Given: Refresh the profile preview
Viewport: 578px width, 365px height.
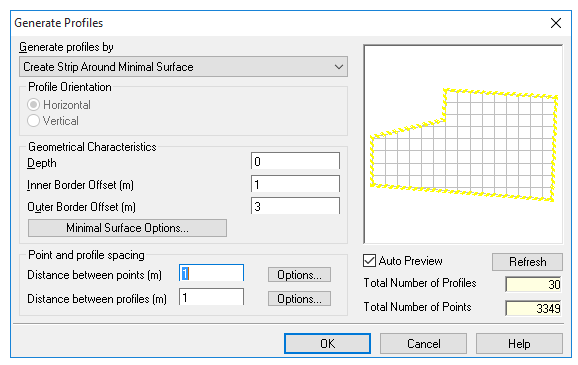Looking at the screenshot, I should 527,262.
